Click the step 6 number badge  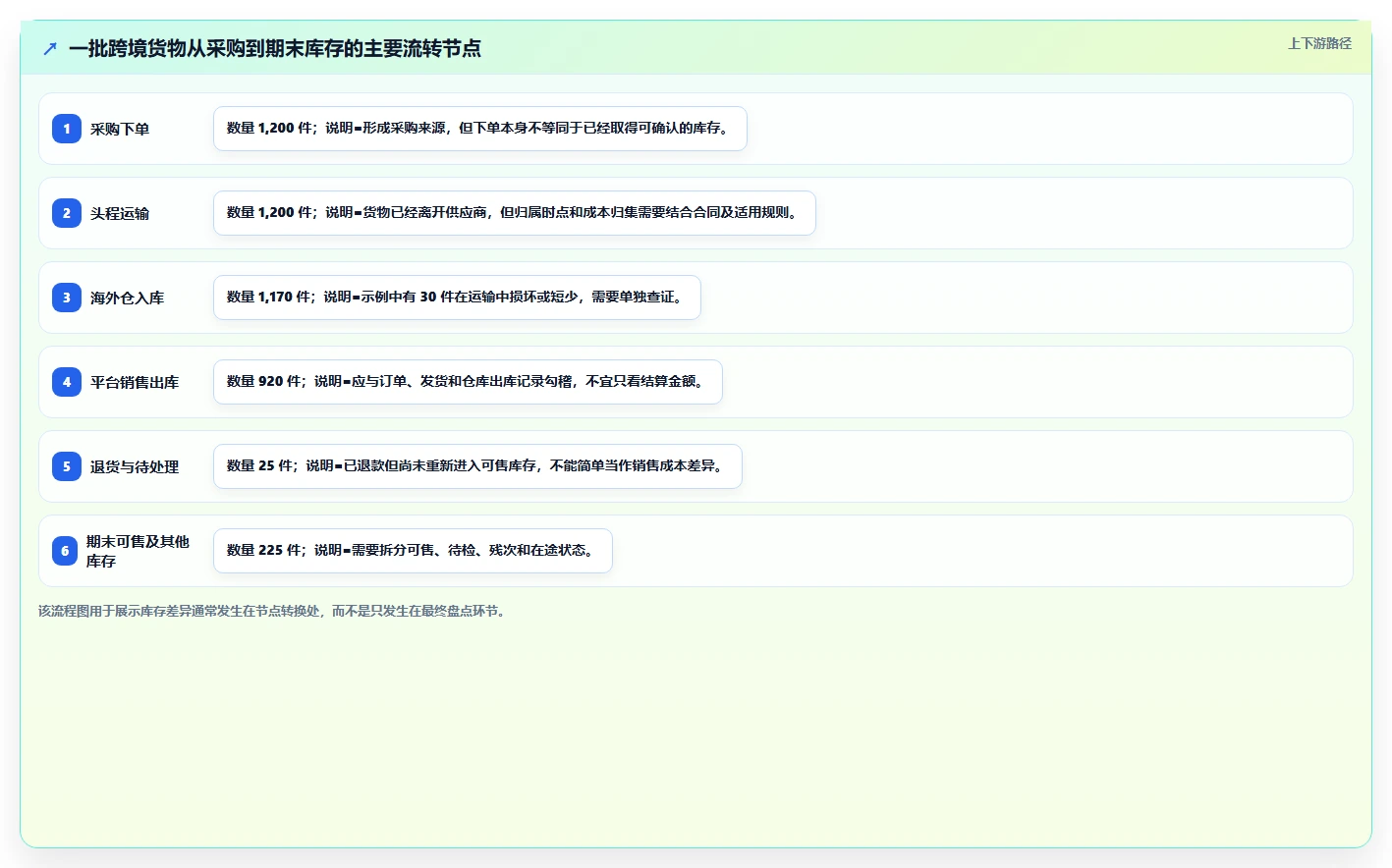click(x=65, y=551)
